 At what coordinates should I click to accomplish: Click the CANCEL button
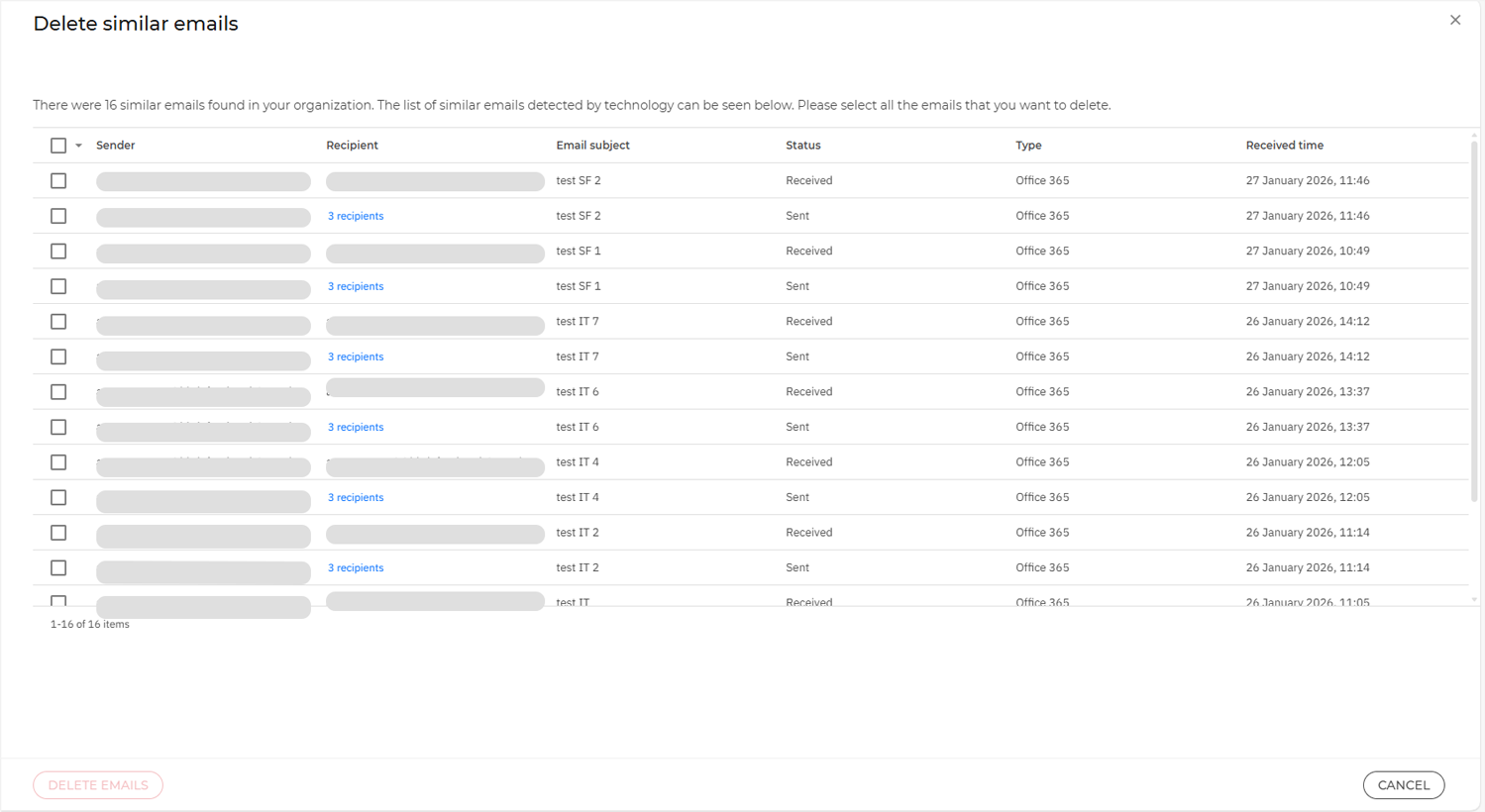pos(1404,784)
